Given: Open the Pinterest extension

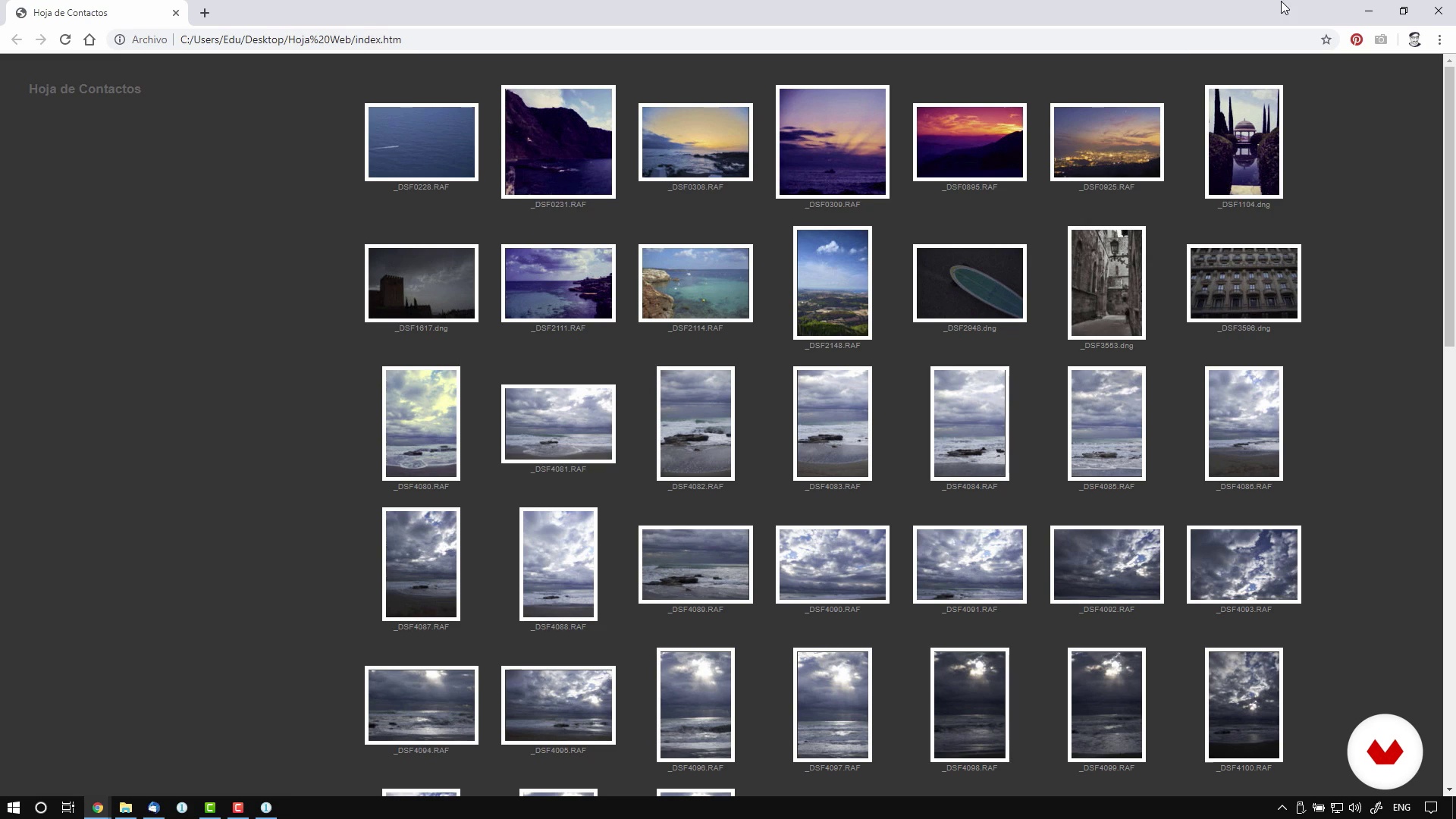Looking at the screenshot, I should (1357, 39).
